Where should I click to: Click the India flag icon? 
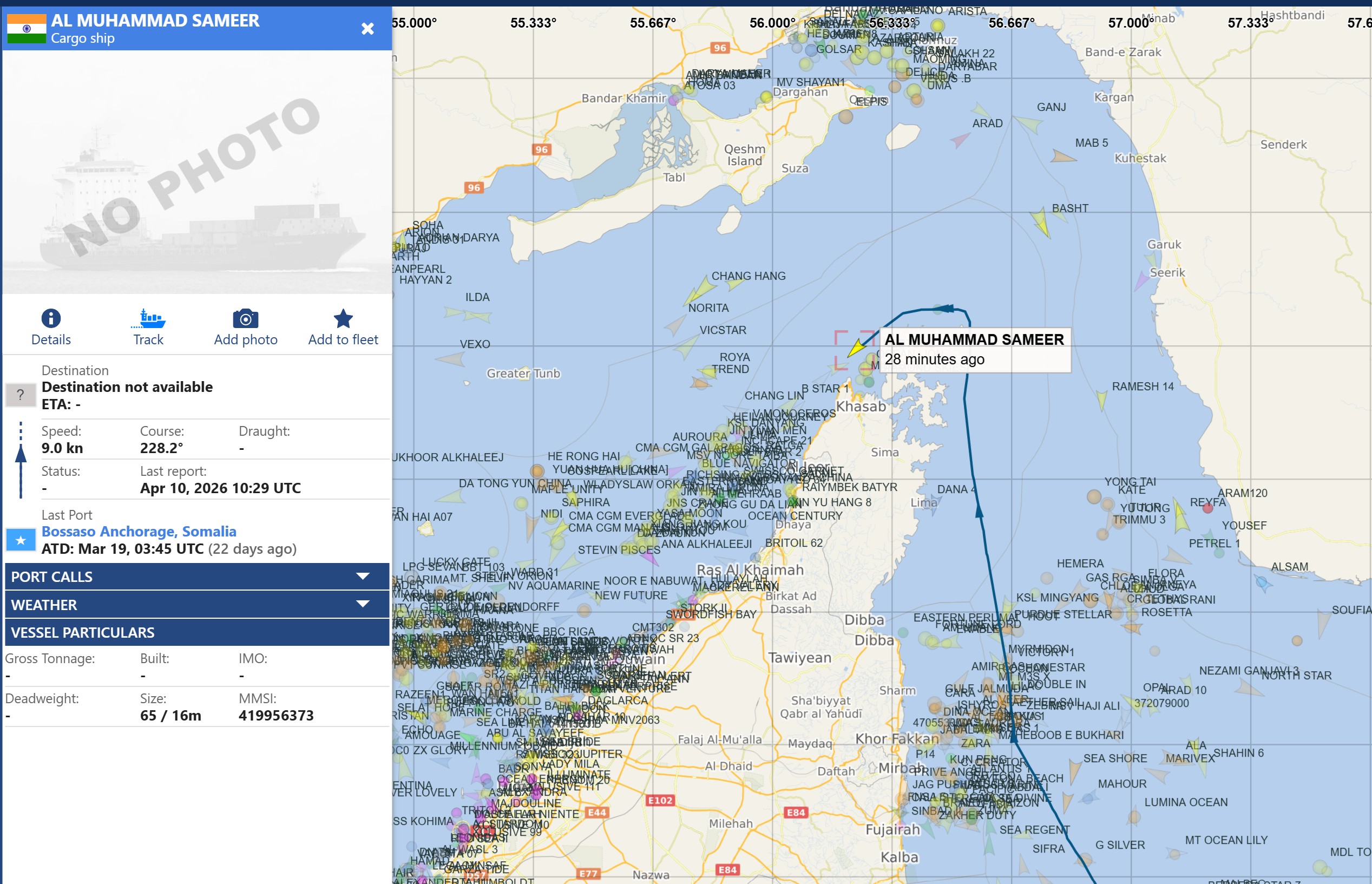(27, 29)
